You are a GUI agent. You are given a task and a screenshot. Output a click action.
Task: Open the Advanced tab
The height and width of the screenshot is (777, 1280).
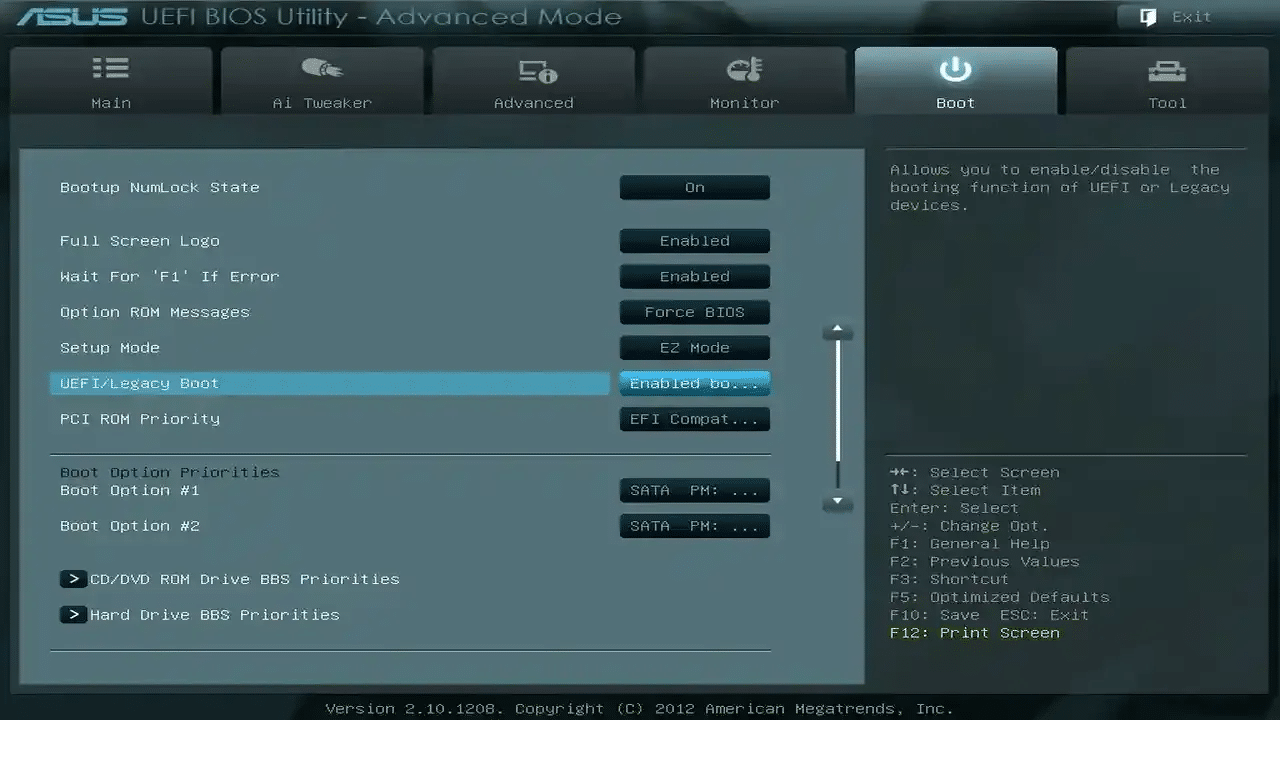coord(533,81)
